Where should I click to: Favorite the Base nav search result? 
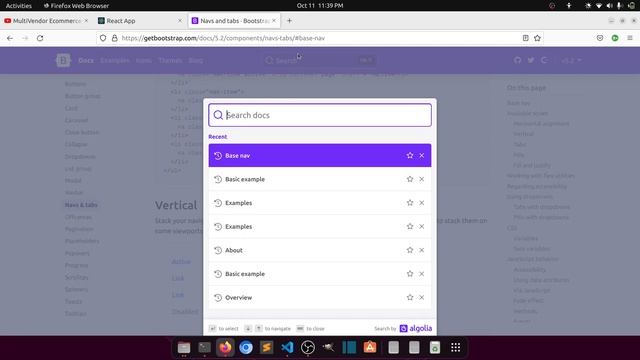tap(410, 156)
